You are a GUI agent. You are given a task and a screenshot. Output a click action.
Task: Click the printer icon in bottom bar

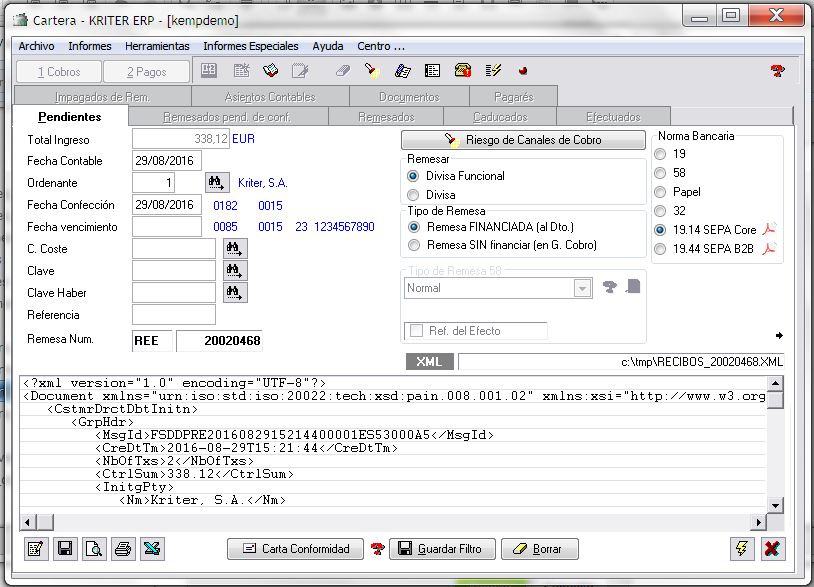(x=123, y=549)
